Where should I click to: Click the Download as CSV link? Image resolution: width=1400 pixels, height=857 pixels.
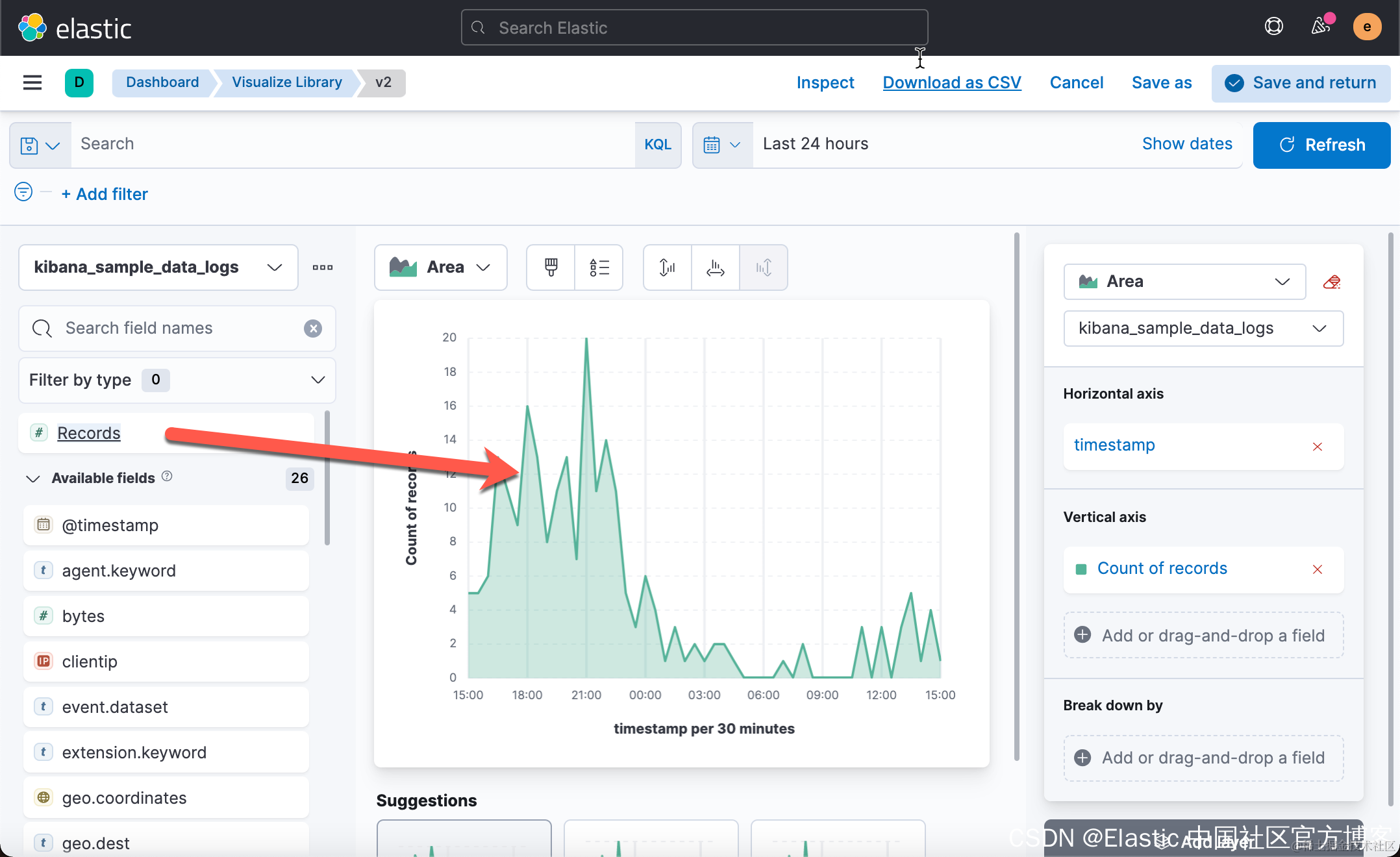pyautogui.click(x=951, y=82)
